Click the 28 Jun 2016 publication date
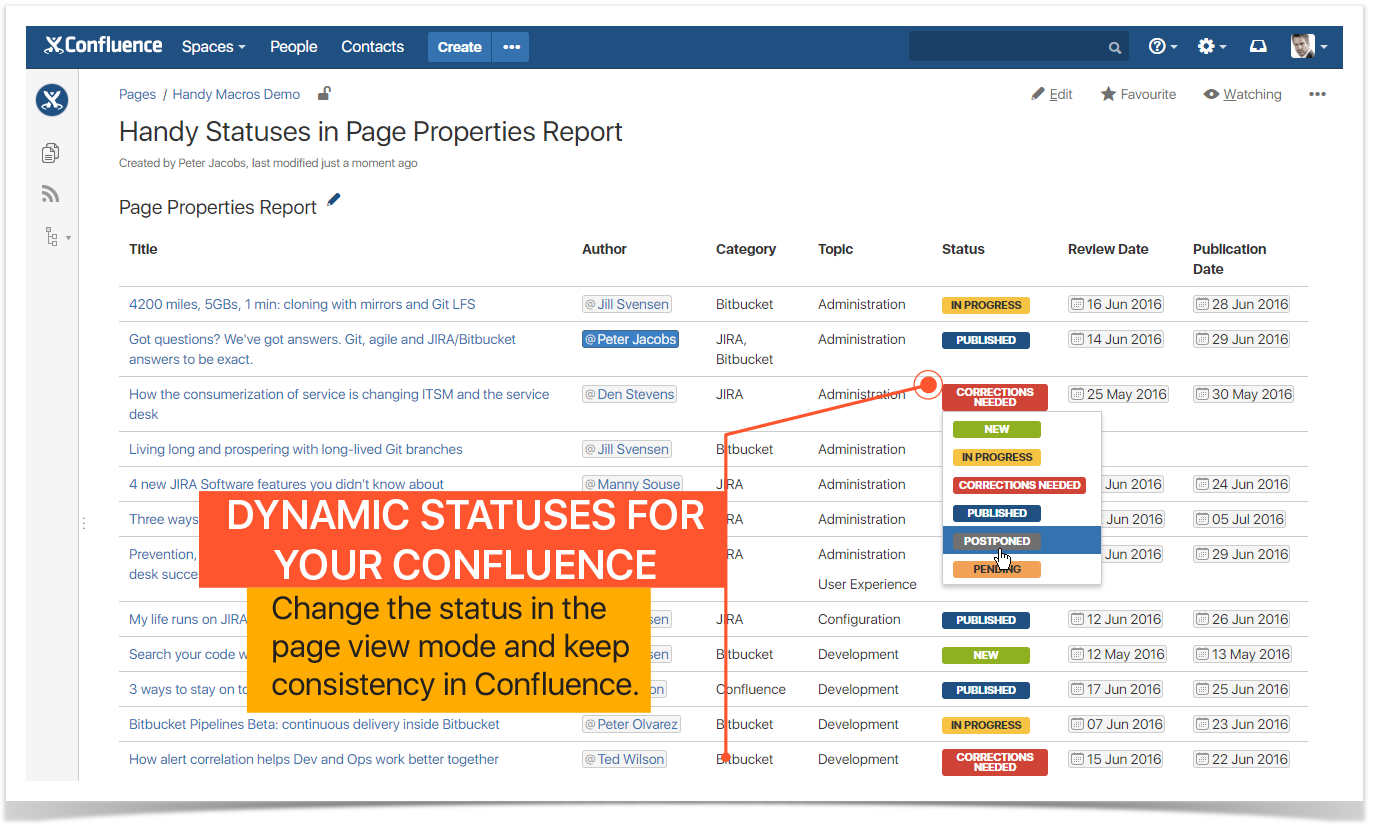Screen dimensions: 1377x830 click(1241, 304)
